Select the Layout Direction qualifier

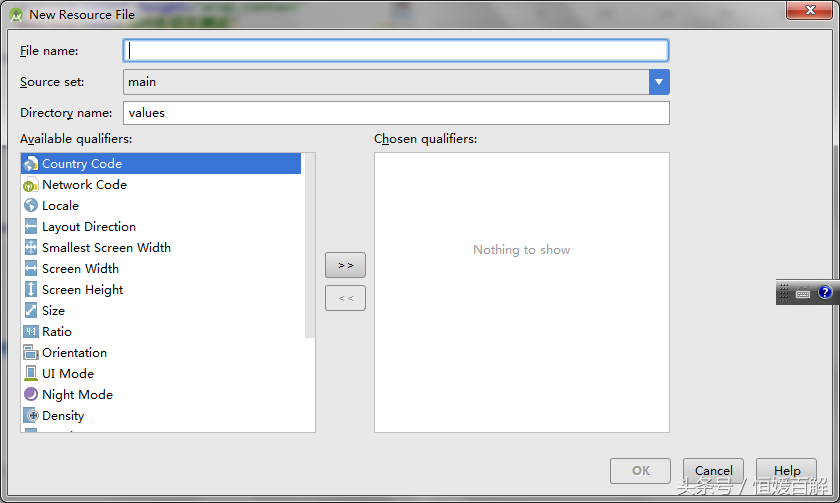coord(161,227)
